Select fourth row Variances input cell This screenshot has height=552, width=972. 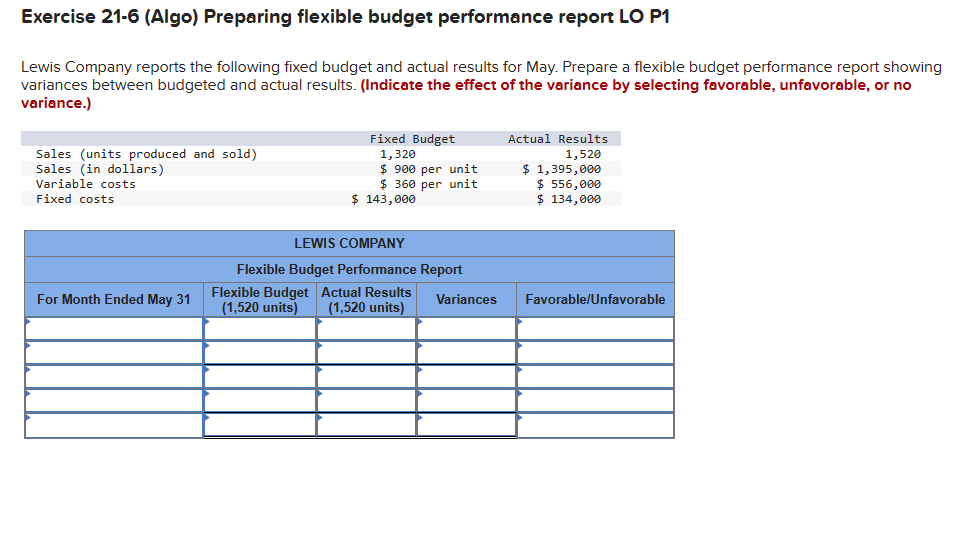466,400
